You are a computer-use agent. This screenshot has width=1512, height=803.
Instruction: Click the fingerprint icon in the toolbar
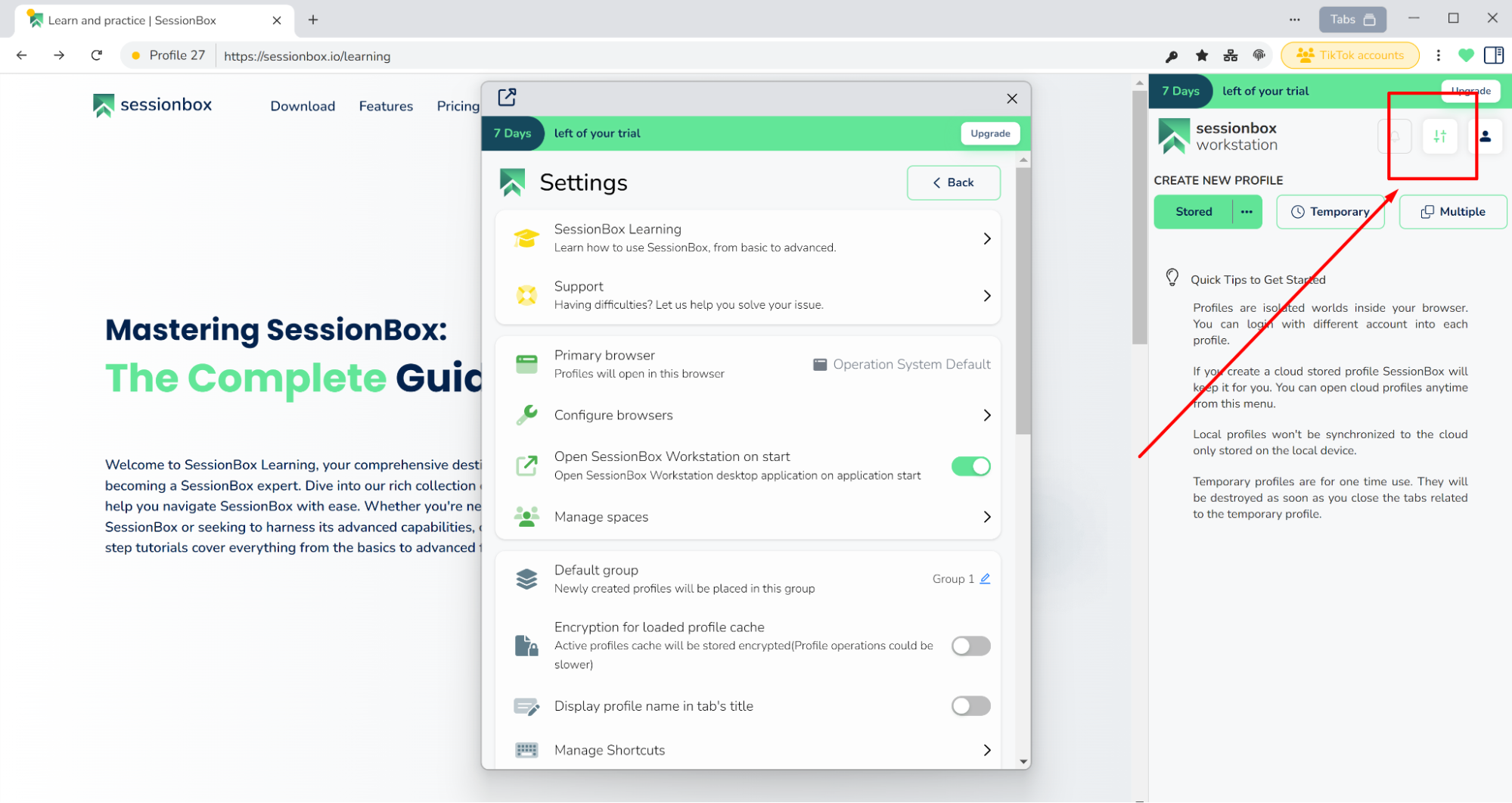tap(1259, 55)
